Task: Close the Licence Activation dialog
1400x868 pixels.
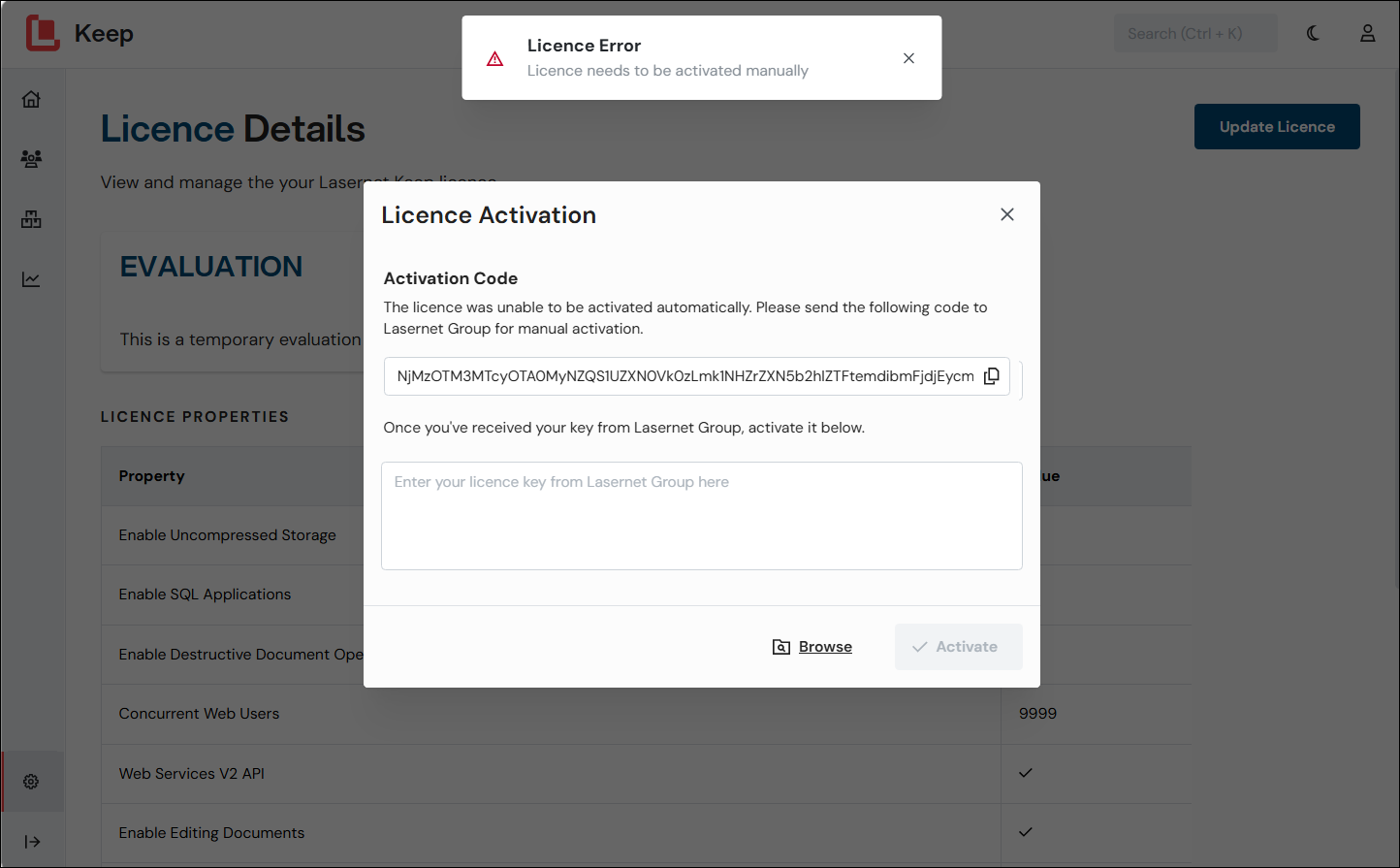Action: [1007, 214]
